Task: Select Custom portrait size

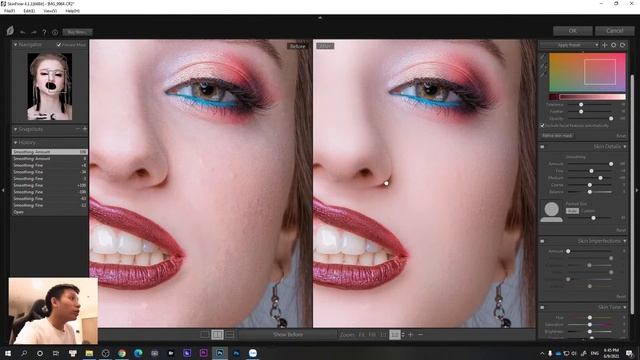Action: coord(588,211)
